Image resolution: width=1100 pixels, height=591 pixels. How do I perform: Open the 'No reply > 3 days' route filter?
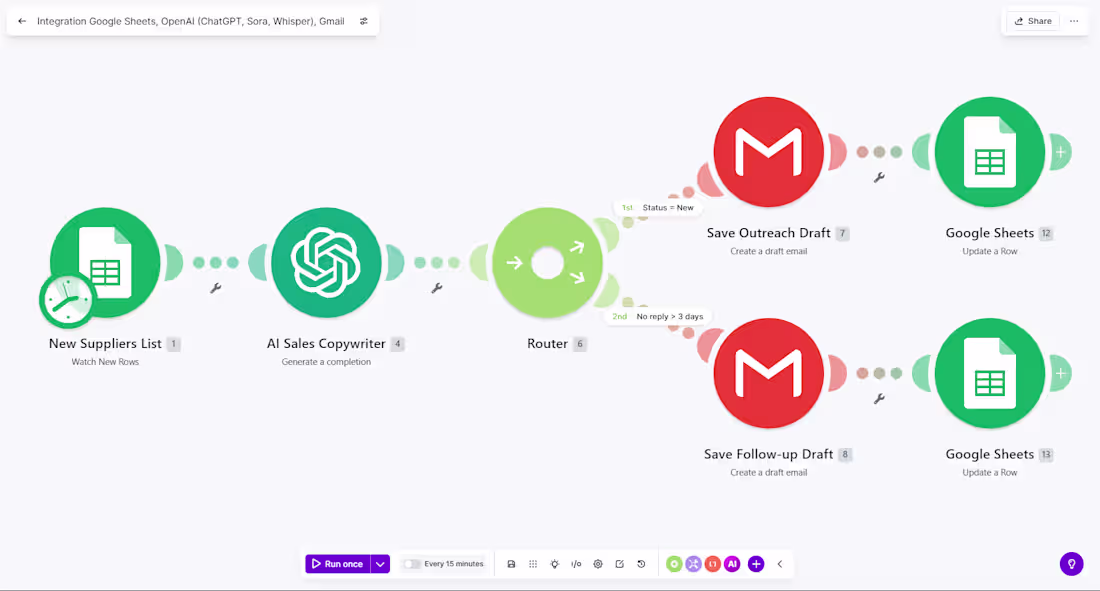coord(658,317)
